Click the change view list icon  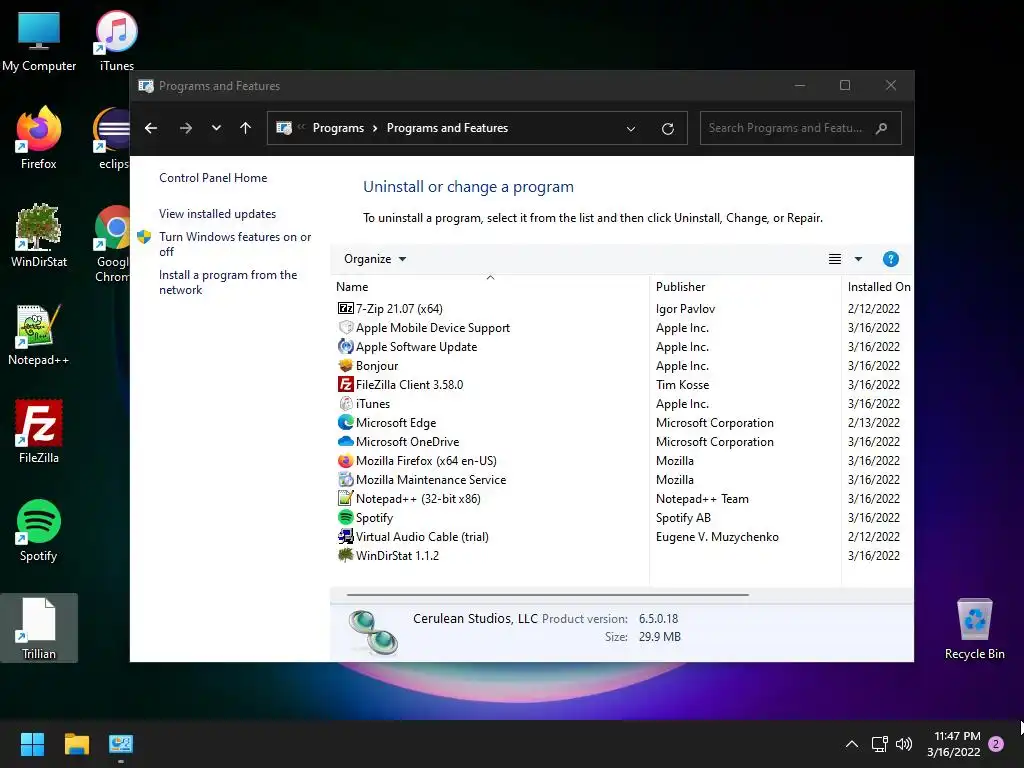[x=835, y=259]
